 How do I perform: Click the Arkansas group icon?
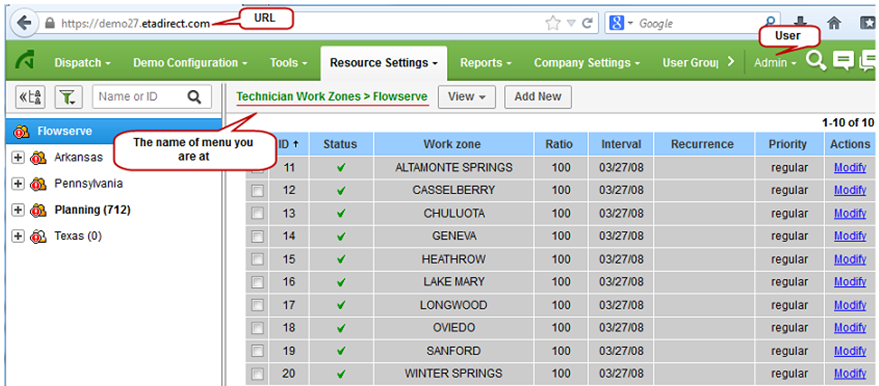point(38,157)
